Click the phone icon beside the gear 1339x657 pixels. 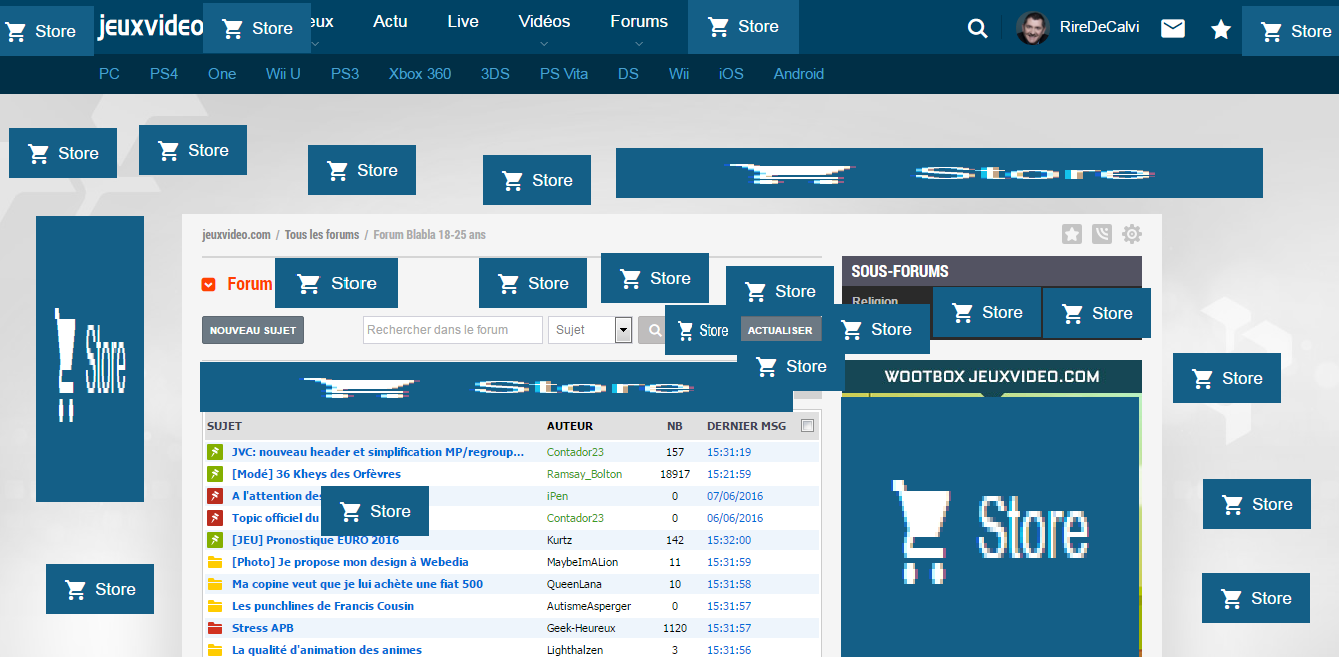pyautogui.click(x=1102, y=234)
